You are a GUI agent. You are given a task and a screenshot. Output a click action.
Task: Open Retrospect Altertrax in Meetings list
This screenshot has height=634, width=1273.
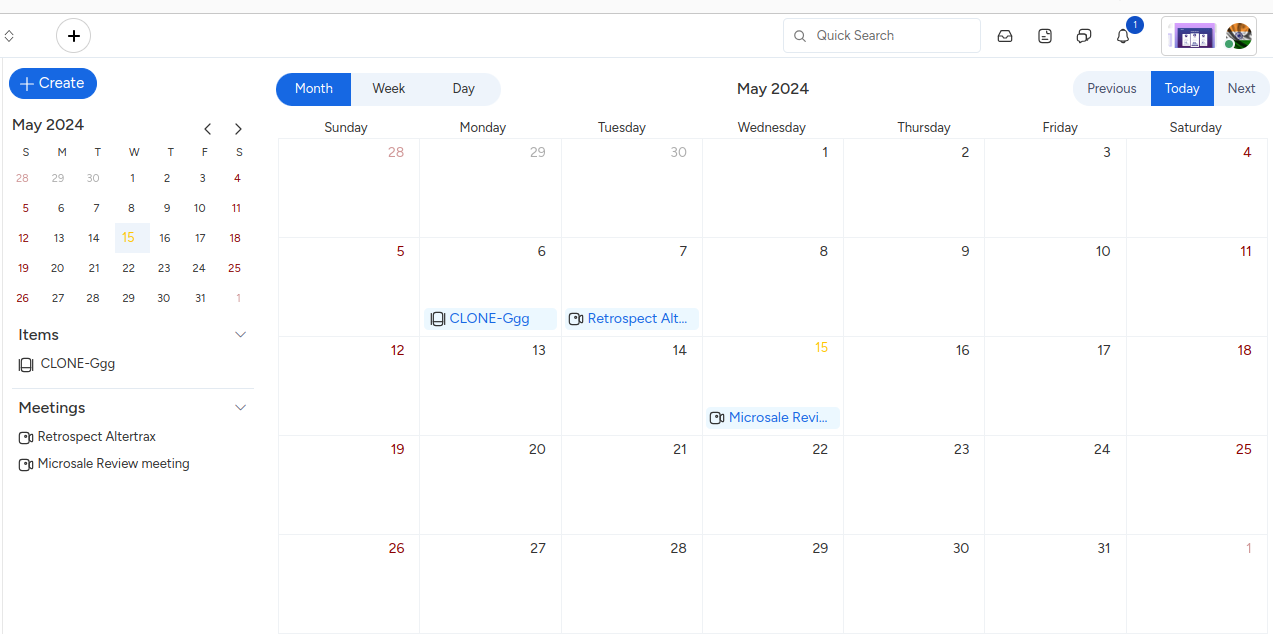tap(96, 437)
